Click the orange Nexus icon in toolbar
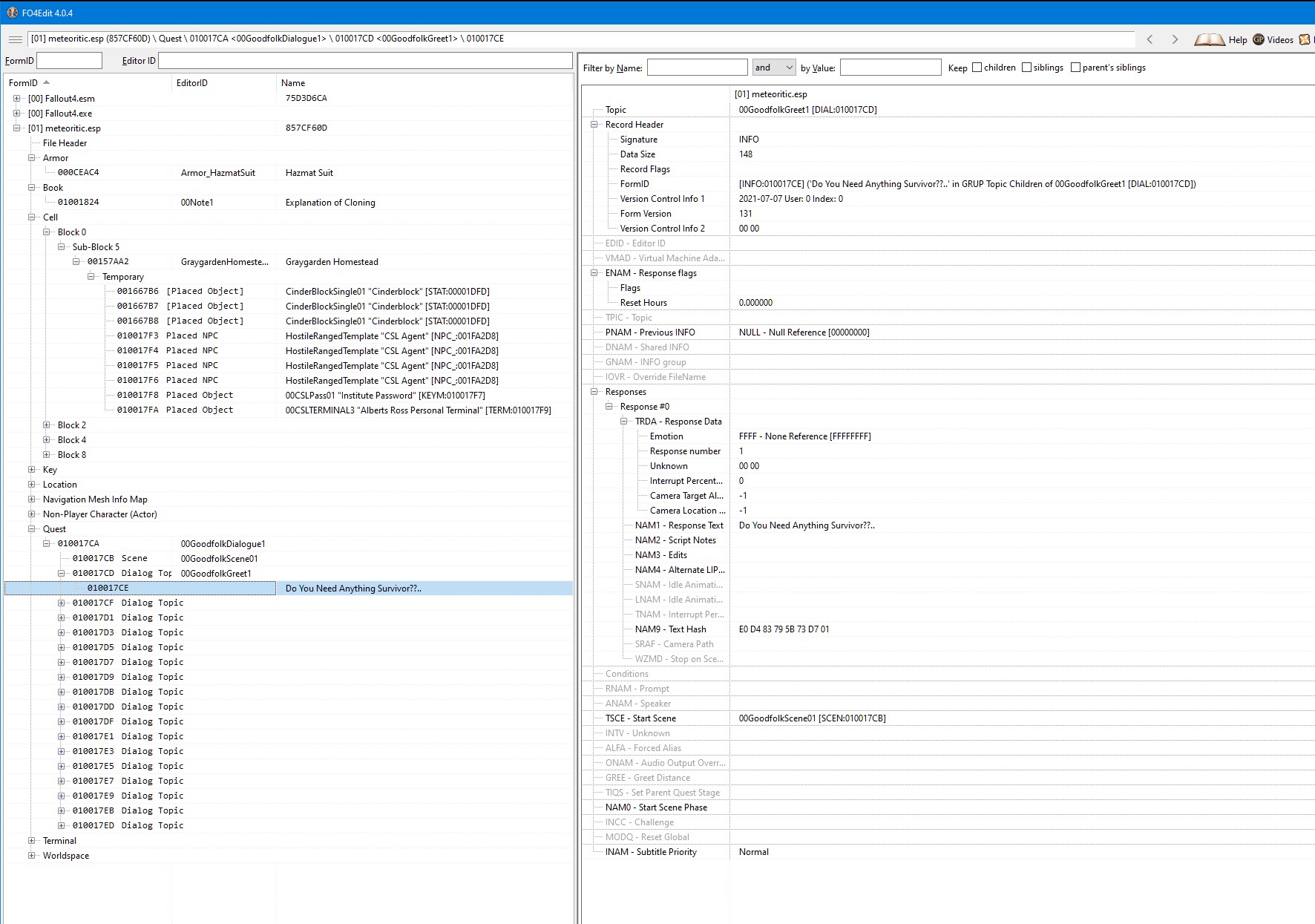This screenshot has width=1315, height=924. point(1305,39)
